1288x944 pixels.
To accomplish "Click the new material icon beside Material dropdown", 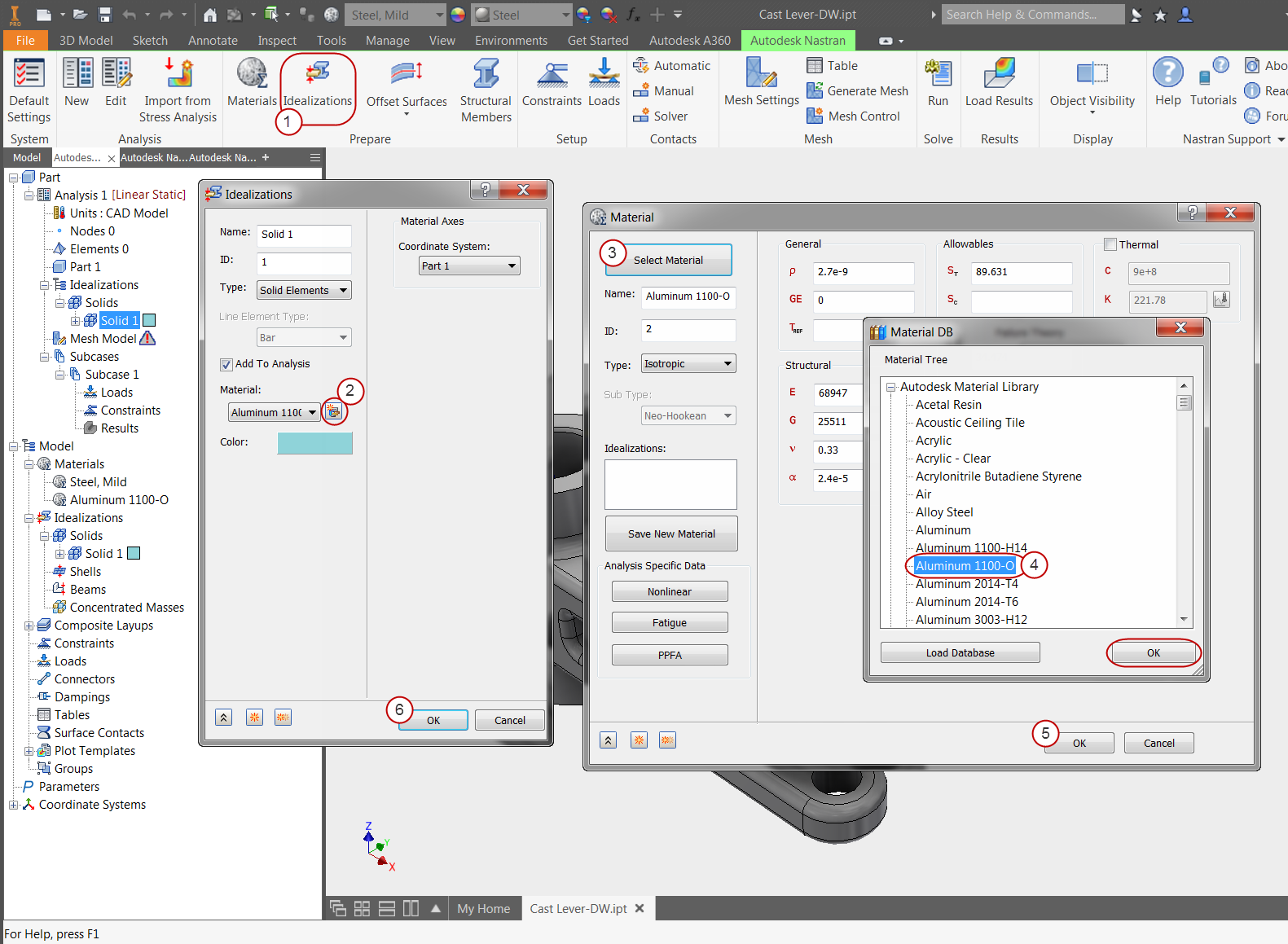I will coord(333,412).
